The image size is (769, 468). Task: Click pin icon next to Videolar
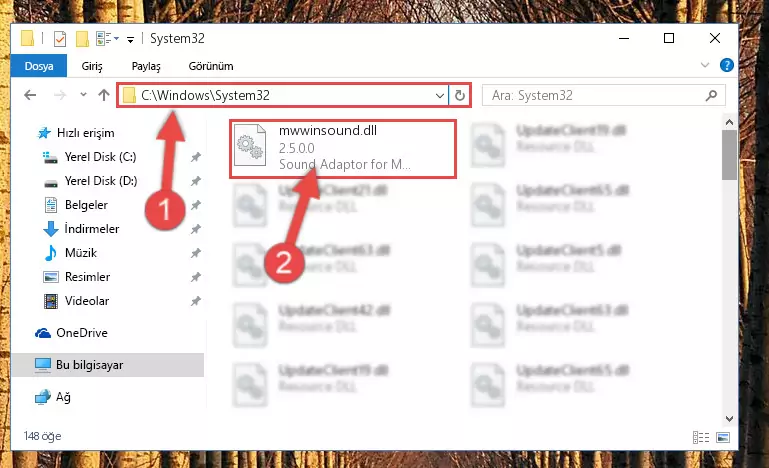[196, 301]
